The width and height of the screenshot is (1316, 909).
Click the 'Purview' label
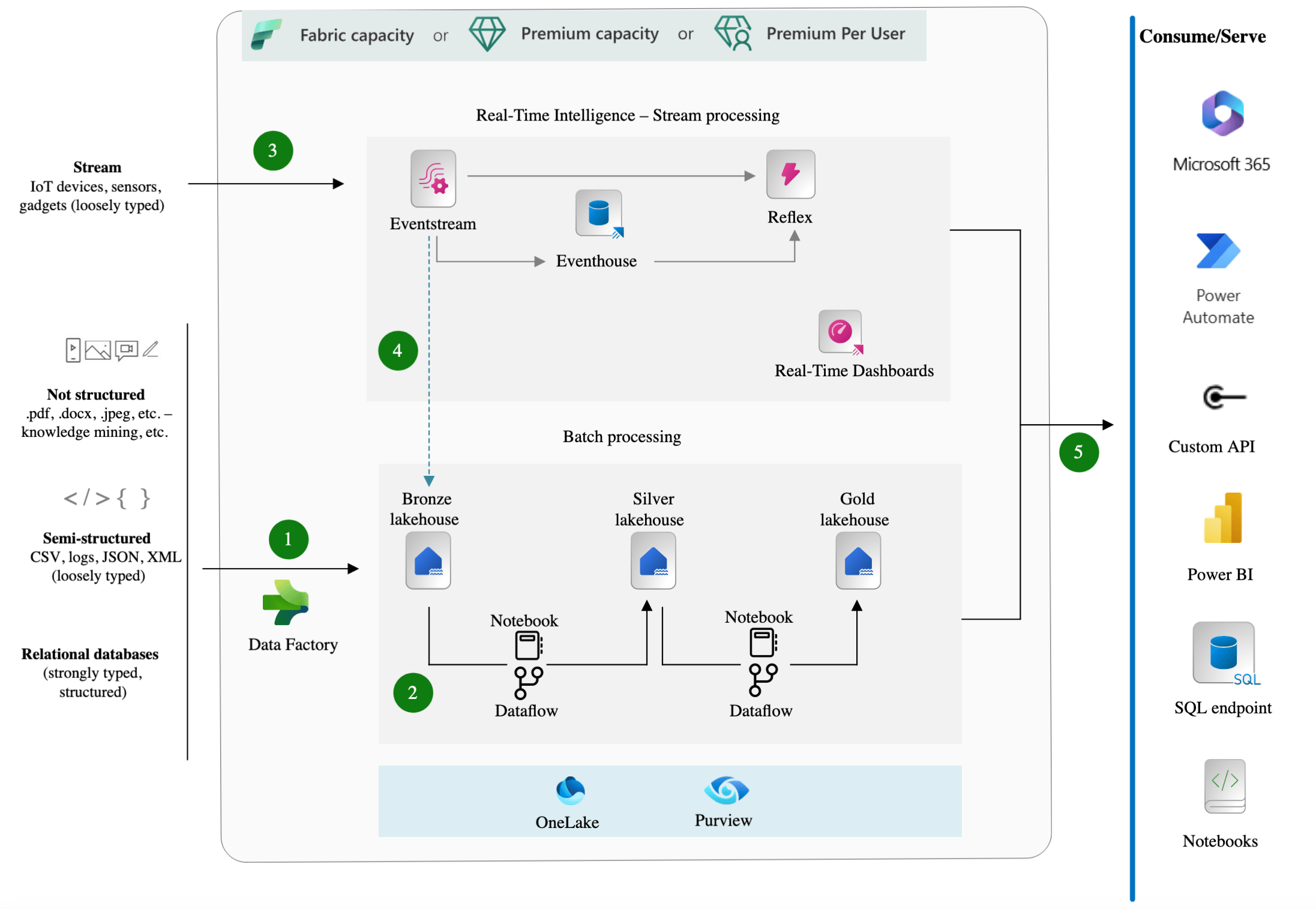[x=723, y=820]
